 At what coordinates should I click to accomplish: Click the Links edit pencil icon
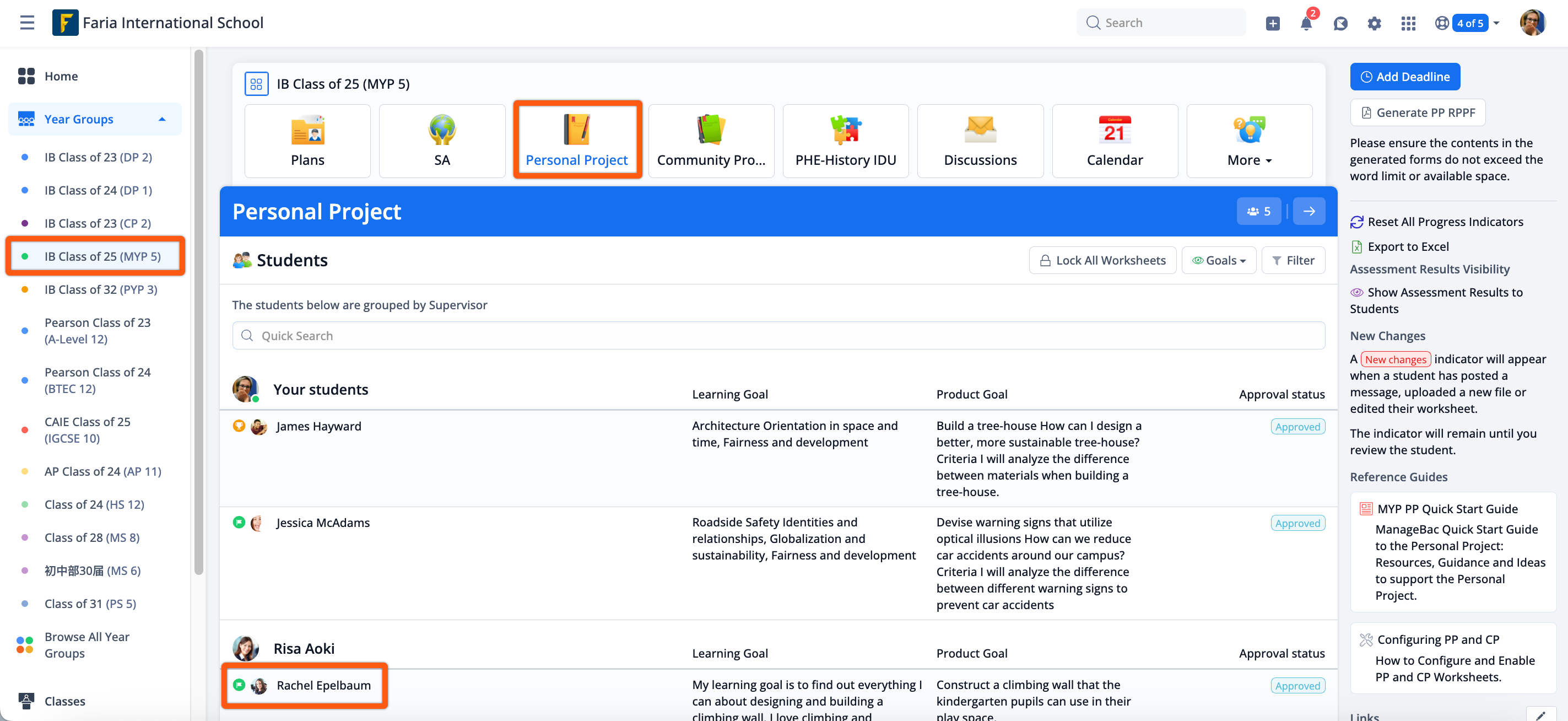[1540, 715]
